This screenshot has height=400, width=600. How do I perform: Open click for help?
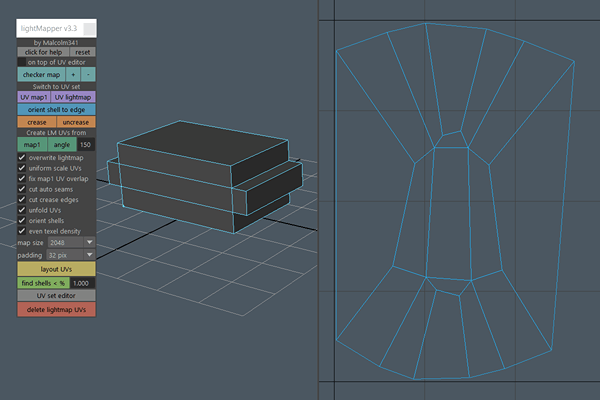41,52
